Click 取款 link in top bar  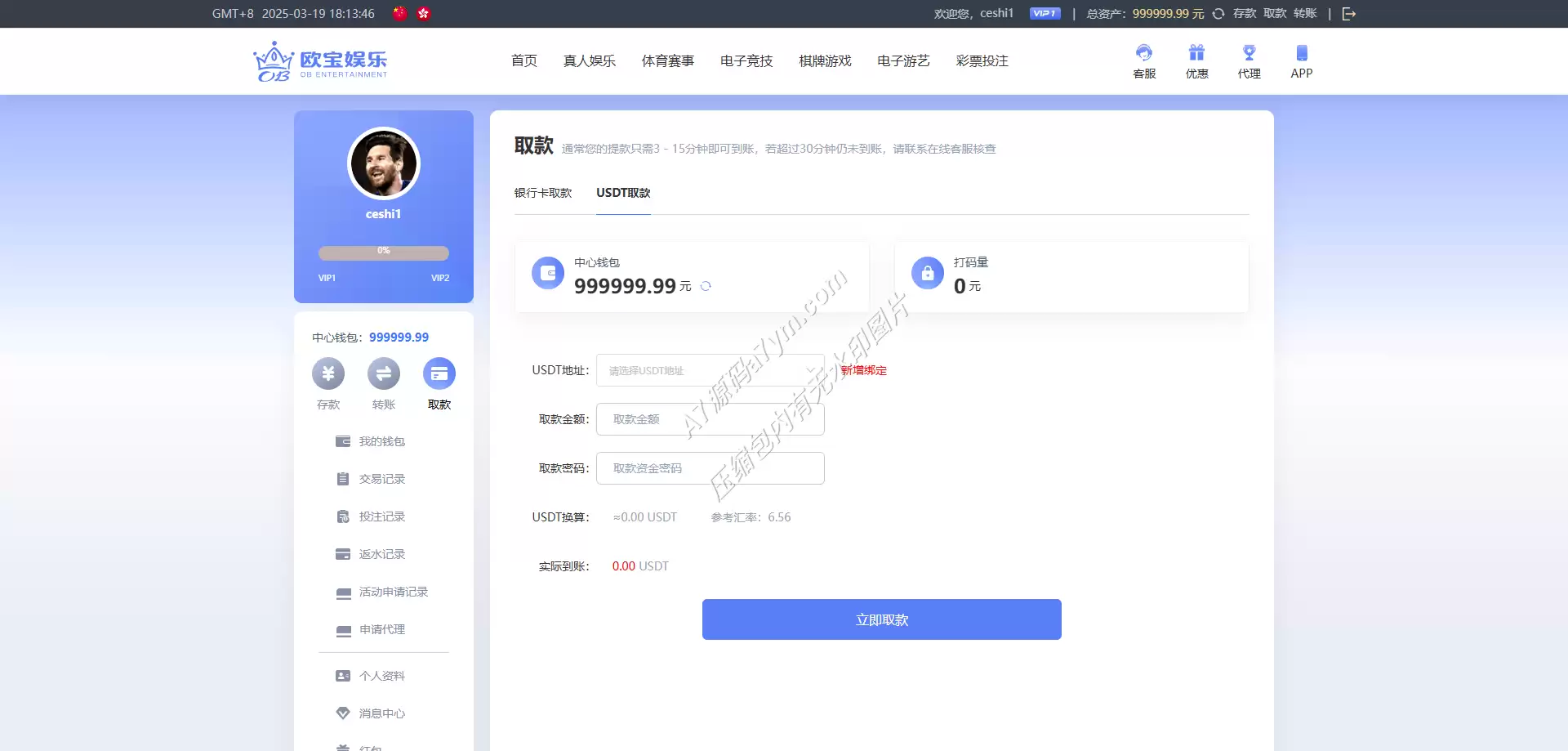1275,14
